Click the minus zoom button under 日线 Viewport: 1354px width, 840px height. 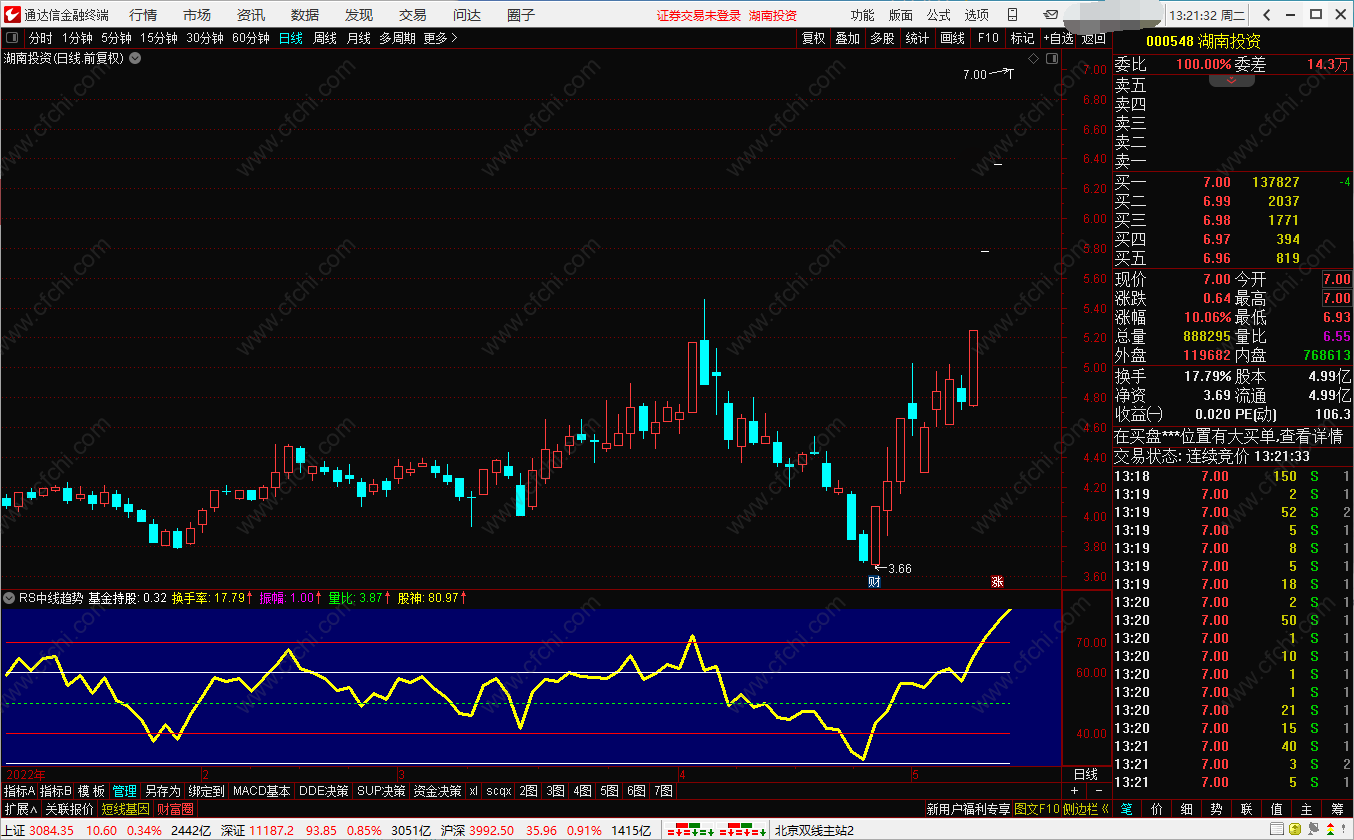pos(1099,790)
